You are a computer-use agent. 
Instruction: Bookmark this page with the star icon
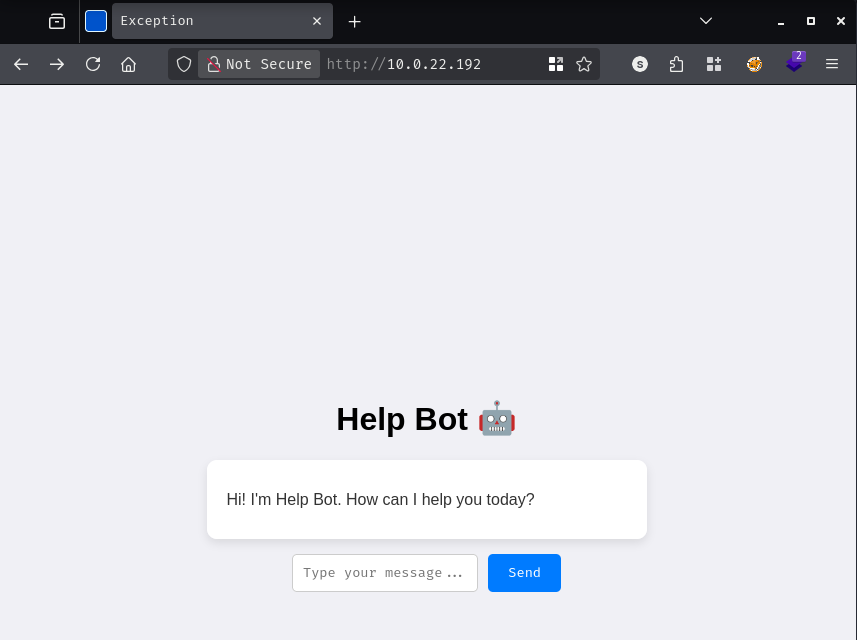pos(584,64)
